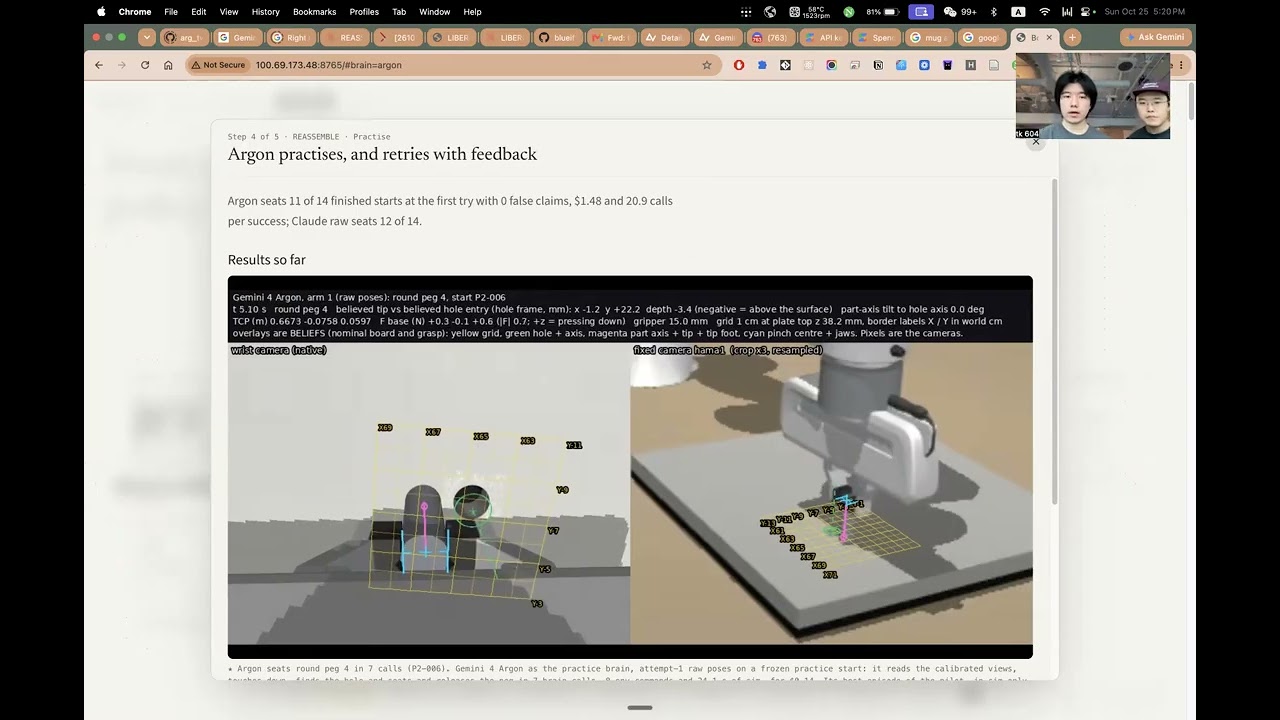
Task: Open a new browser tab
Action: click(1072, 38)
